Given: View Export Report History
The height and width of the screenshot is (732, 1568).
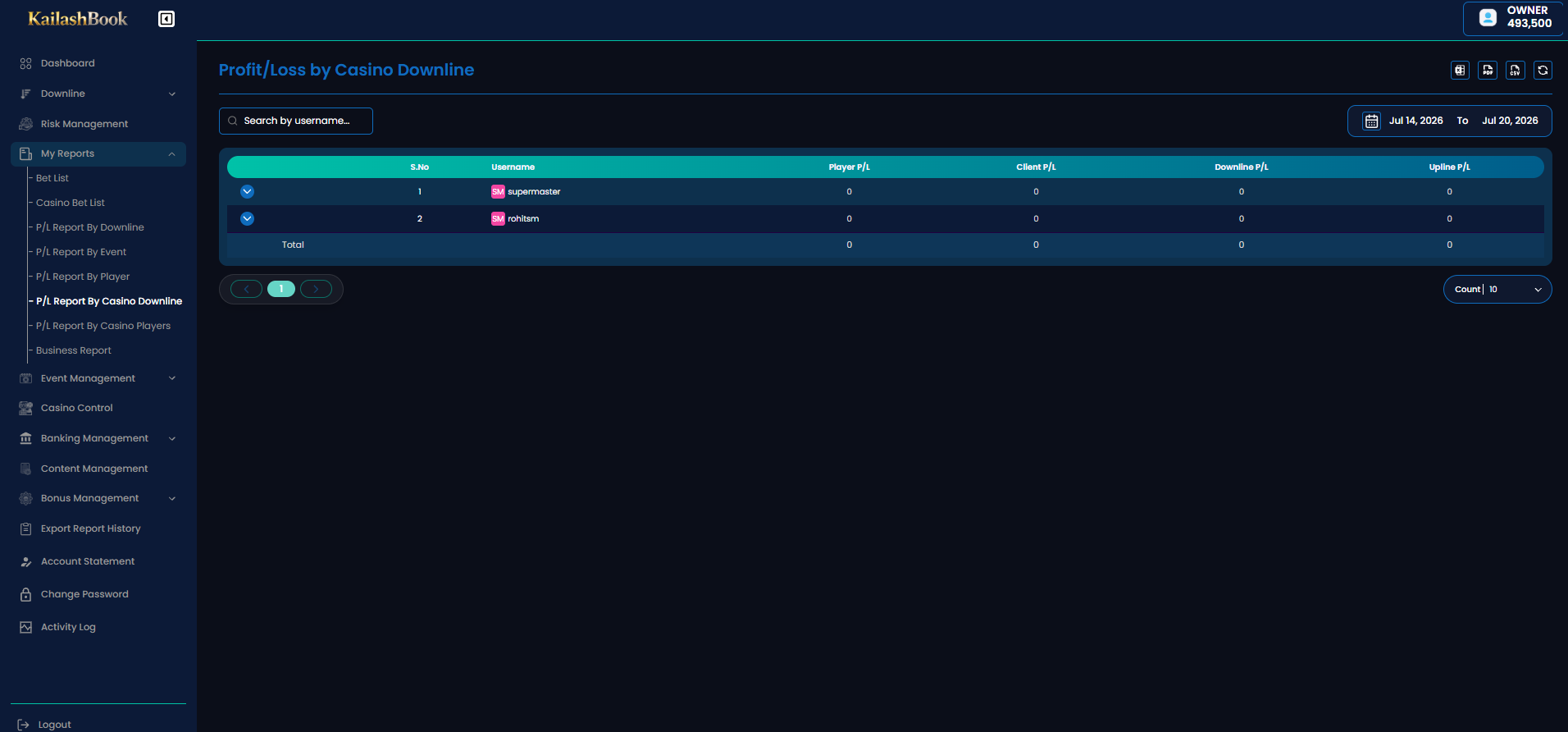Looking at the screenshot, I should [x=90, y=528].
